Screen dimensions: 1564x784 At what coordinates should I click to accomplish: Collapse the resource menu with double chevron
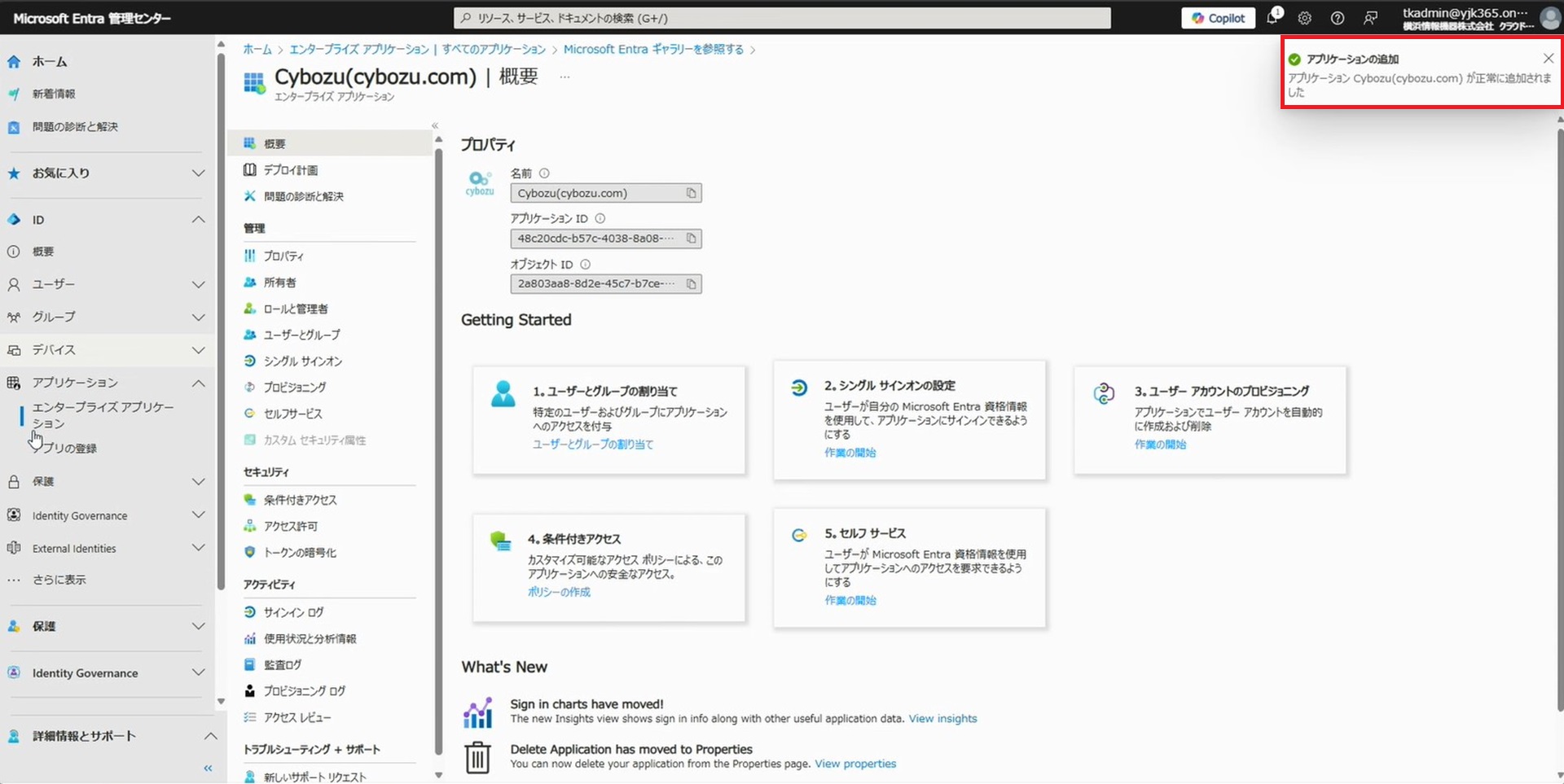(x=435, y=125)
